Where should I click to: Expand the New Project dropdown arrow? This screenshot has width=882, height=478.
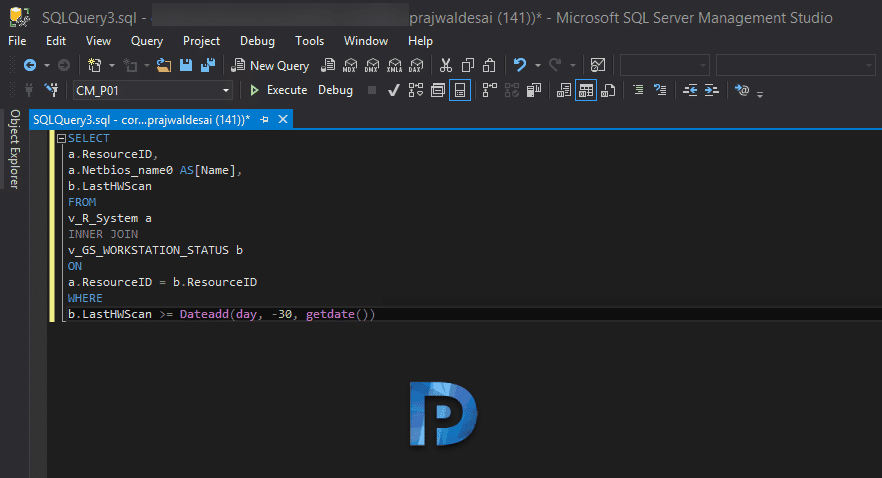(x=112, y=66)
